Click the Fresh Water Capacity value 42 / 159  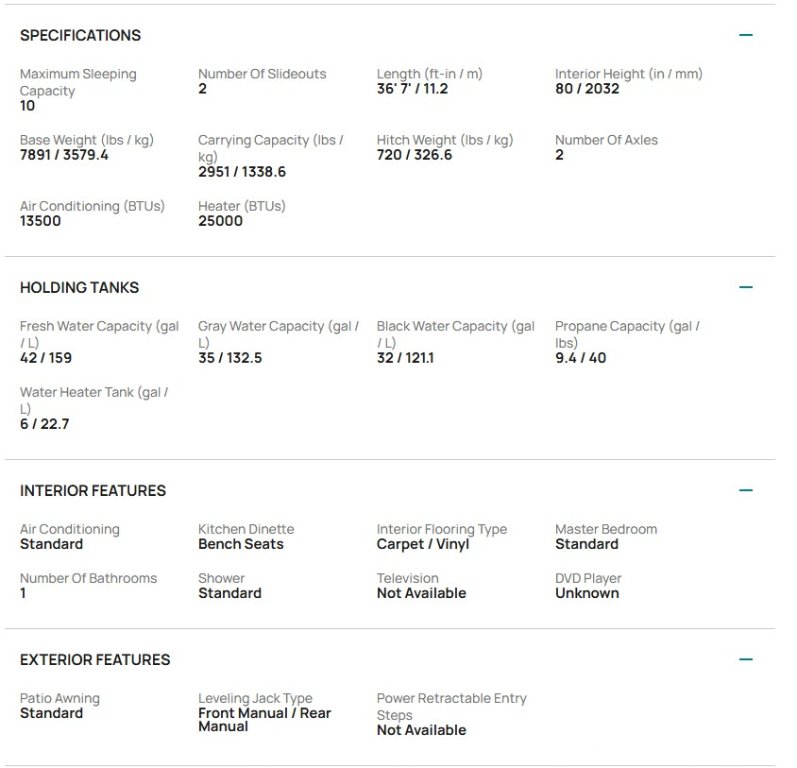pos(46,358)
